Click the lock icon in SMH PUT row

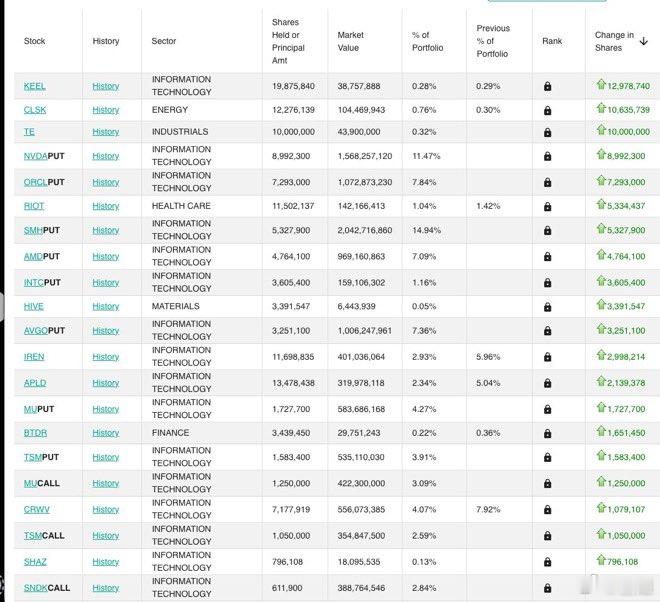(x=547, y=230)
